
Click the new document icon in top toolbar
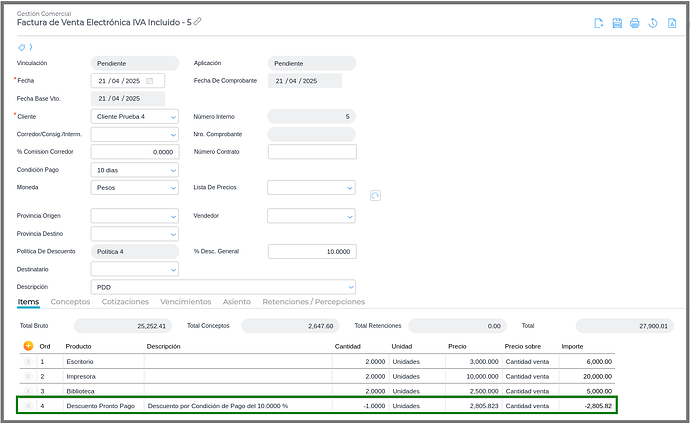click(x=599, y=23)
